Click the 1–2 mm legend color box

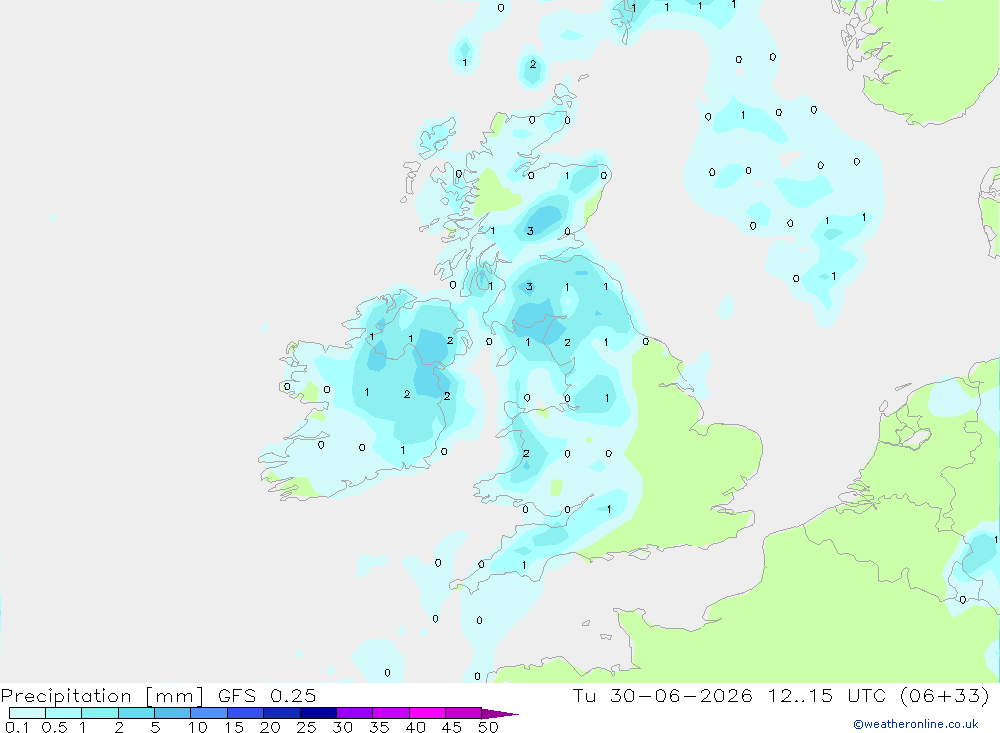point(100,713)
